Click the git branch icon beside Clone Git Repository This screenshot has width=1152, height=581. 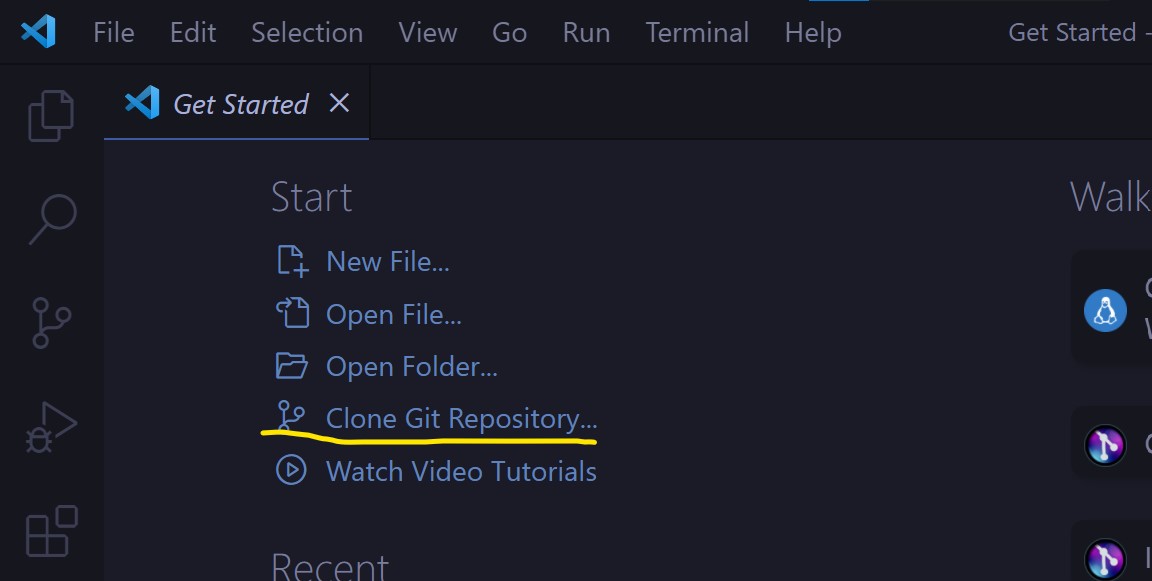click(x=290, y=417)
